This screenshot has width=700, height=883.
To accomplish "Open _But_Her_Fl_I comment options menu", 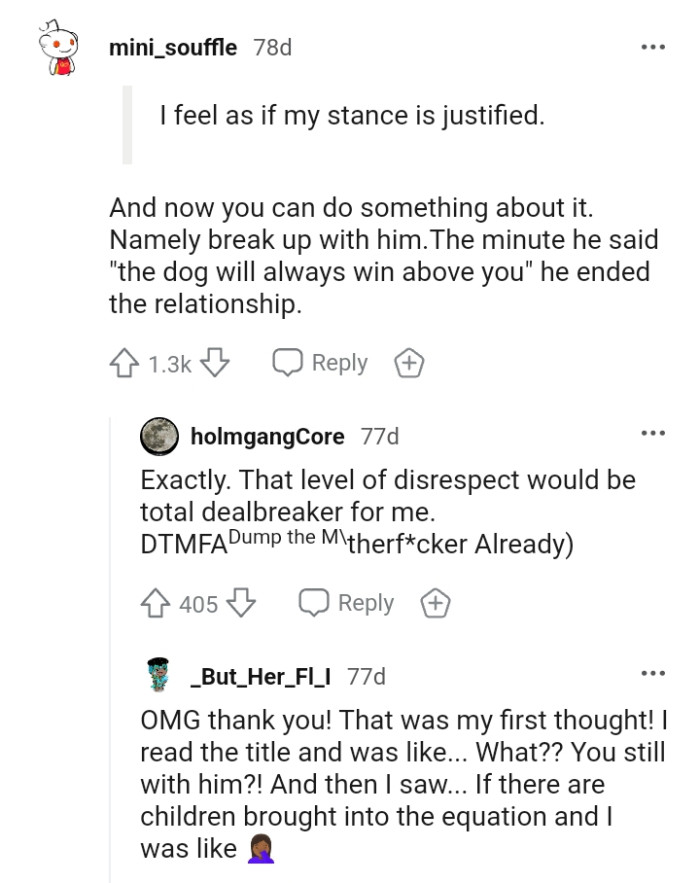I will [652, 675].
